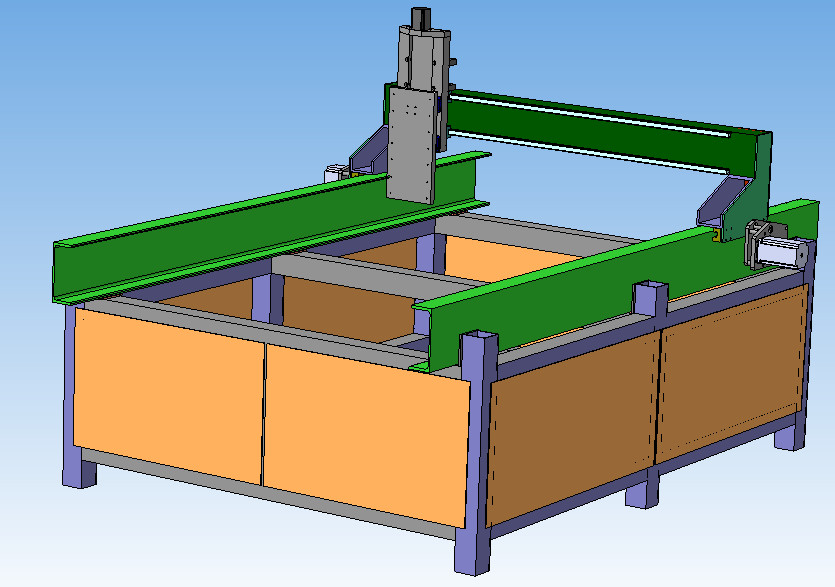Select the lower white linear rail on gantry

tap(588, 152)
